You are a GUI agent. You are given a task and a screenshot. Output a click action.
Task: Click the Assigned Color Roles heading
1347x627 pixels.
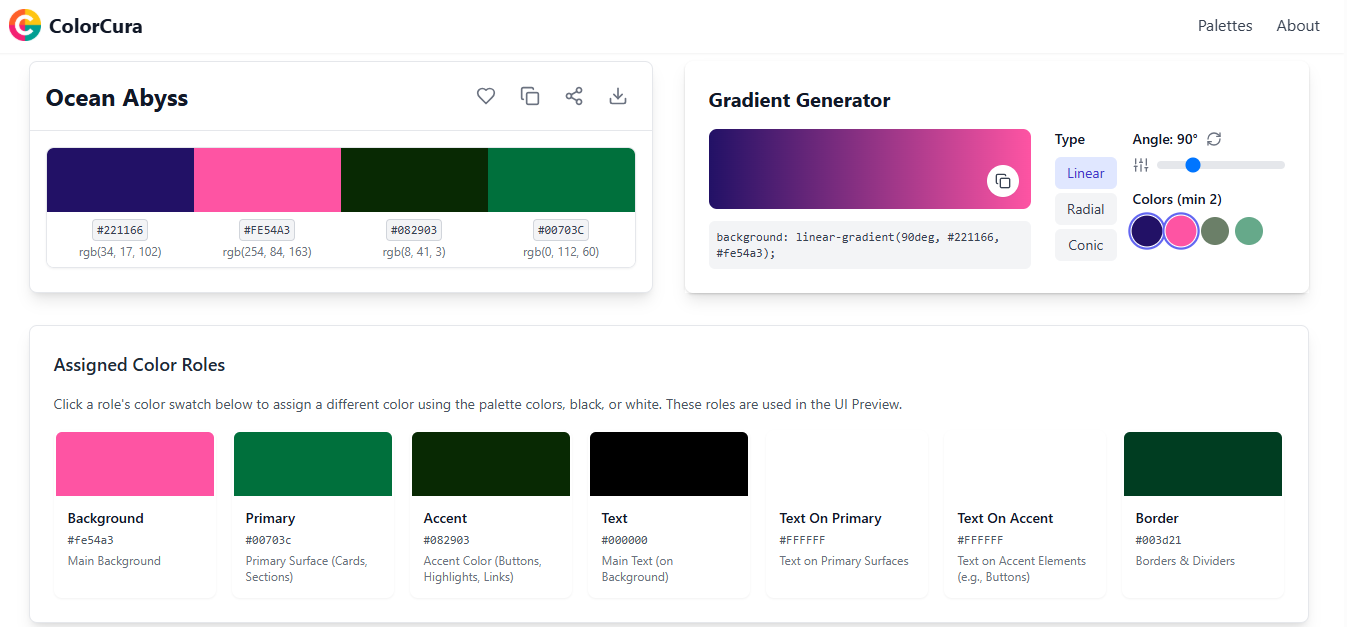coord(139,365)
